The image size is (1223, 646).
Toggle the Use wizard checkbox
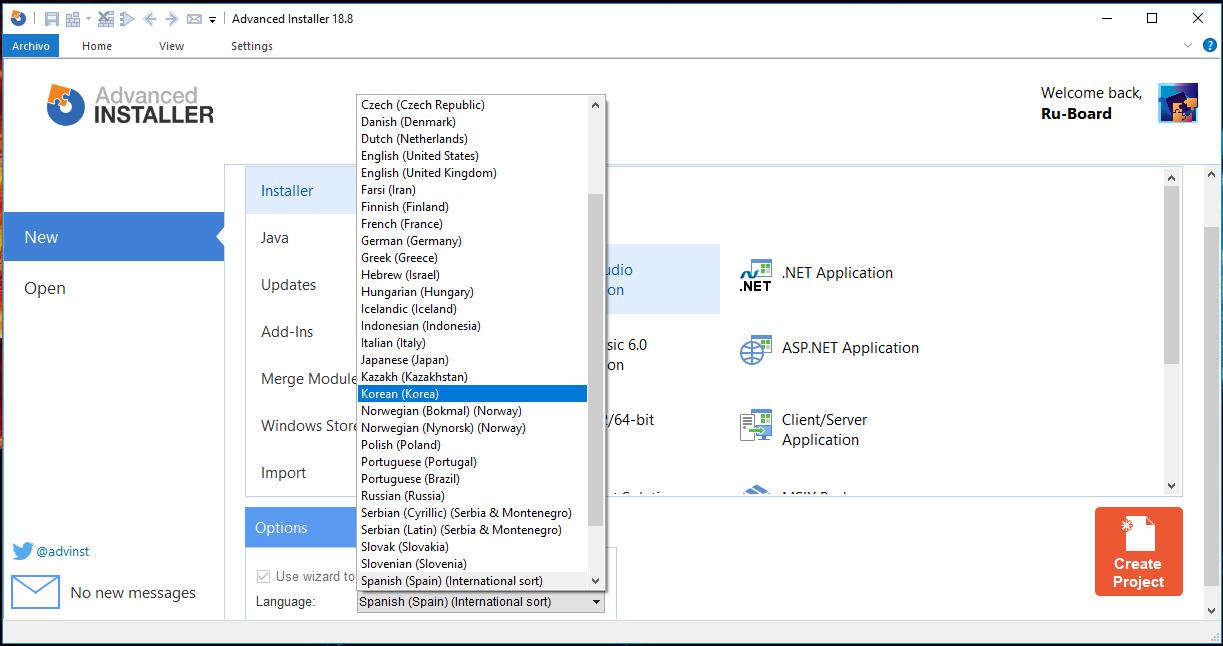264,576
